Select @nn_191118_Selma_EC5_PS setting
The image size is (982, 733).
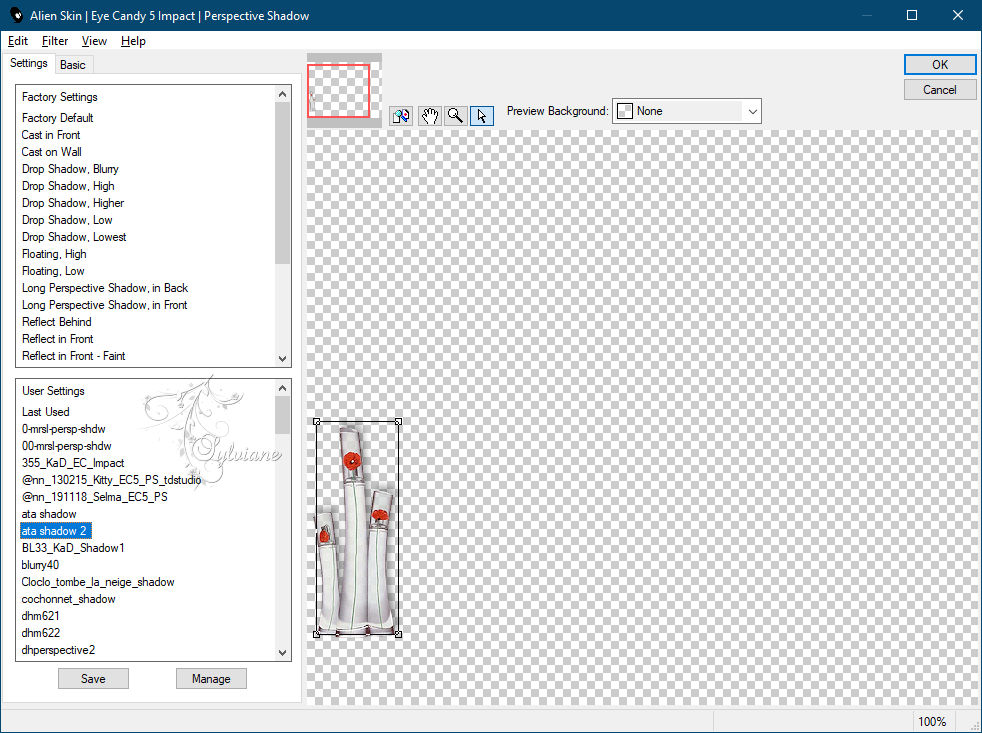coord(95,497)
